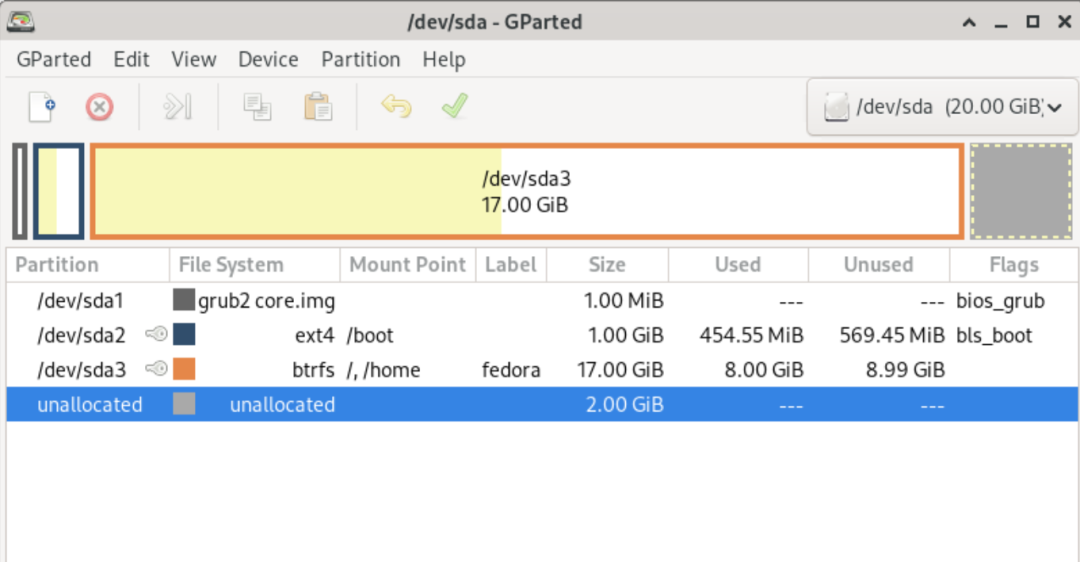Click the key icon beside /dev/sda2
Image resolution: width=1080 pixels, height=562 pixels.
point(156,335)
